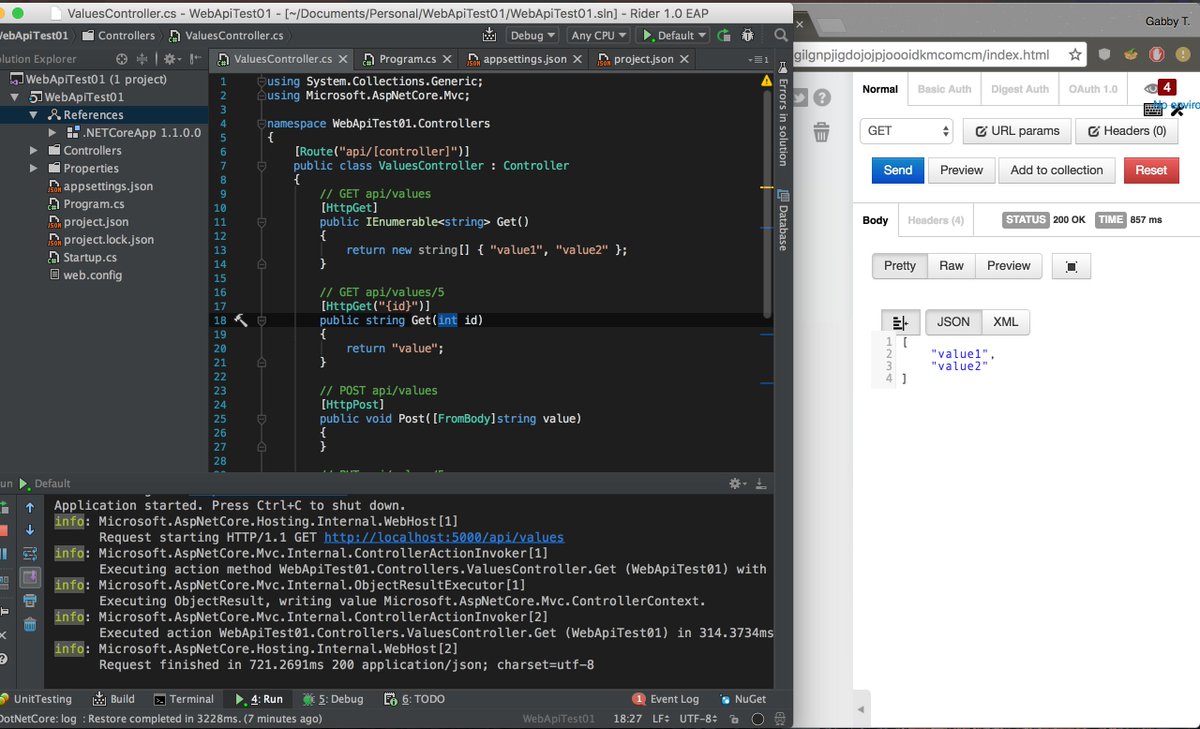1200x729 pixels.
Task: Open the 5: Debug tool window
Action: (334, 699)
